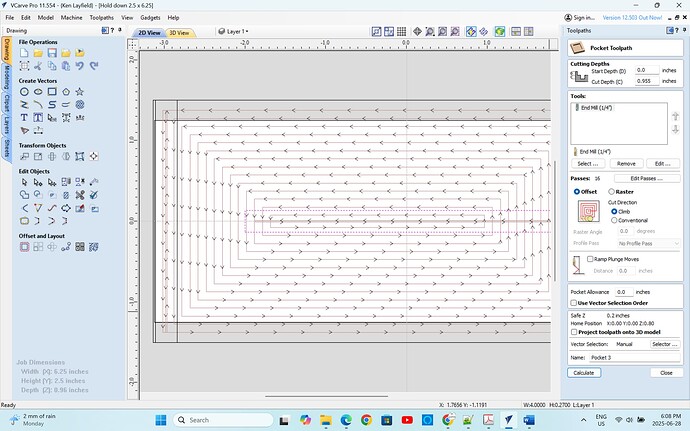Click the Redo arrow icon
The width and height of the screenshot is (690, 431).
(x=94, y=66)
